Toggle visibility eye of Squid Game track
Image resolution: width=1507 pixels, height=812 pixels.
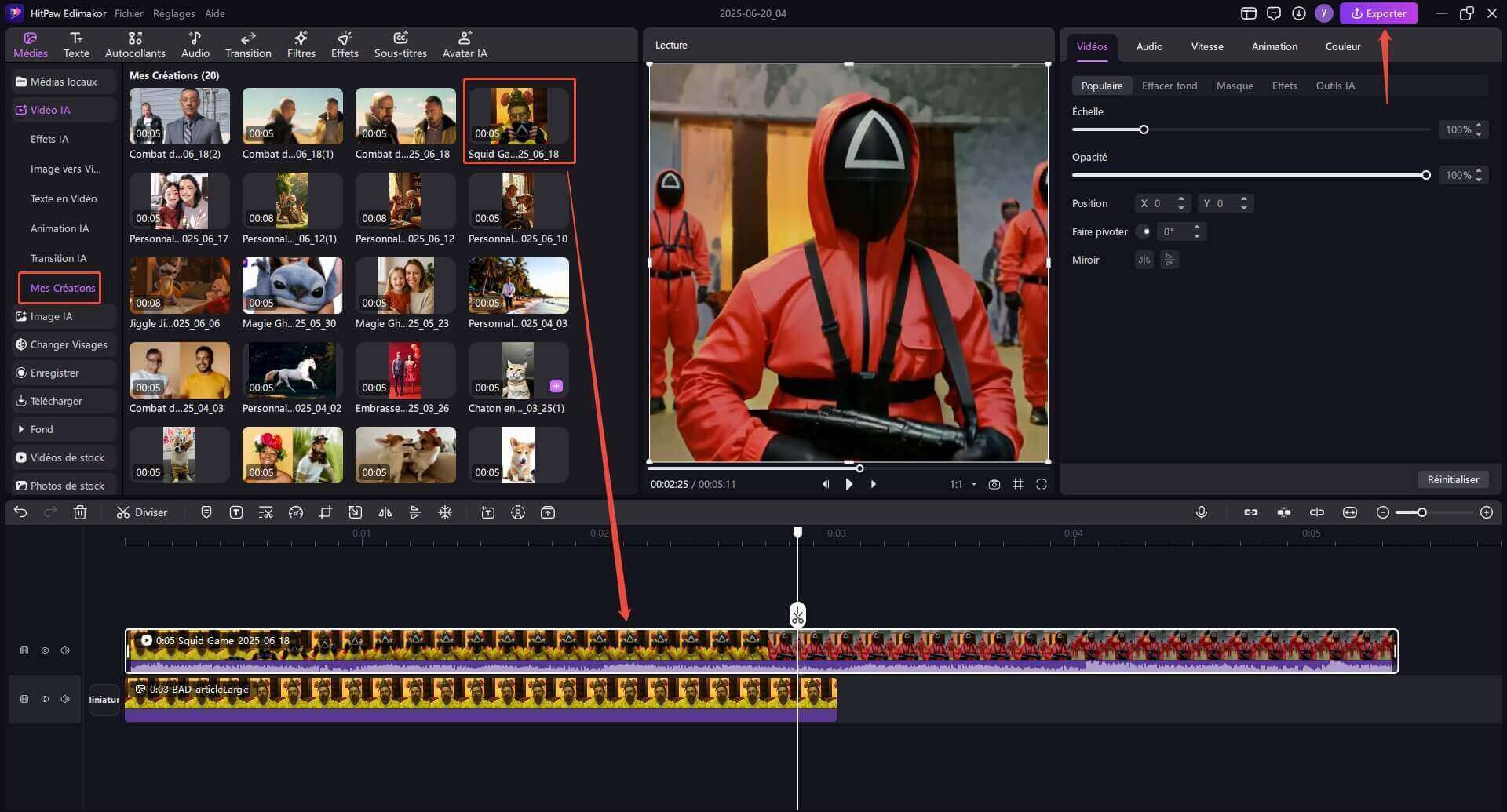click(45, 650)
